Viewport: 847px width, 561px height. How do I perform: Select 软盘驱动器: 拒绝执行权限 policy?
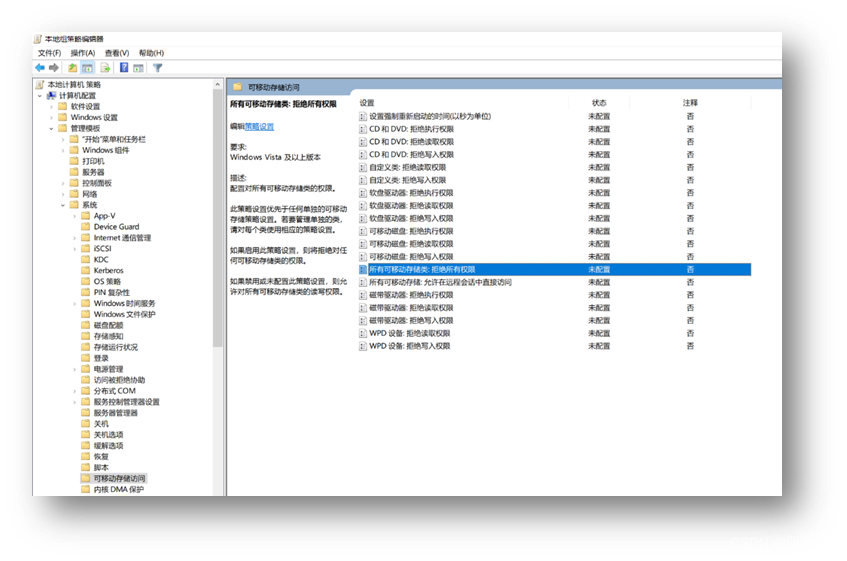[x=555, y=193]
